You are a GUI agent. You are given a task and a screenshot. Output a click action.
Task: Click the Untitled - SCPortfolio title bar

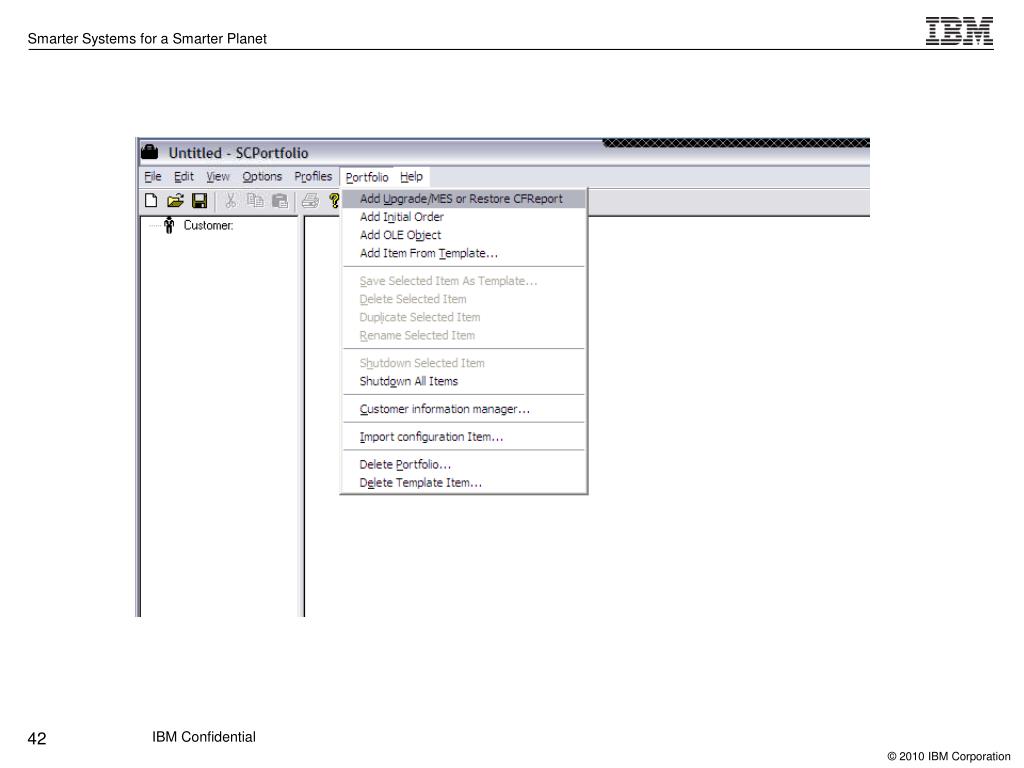(x=504, y=152)
